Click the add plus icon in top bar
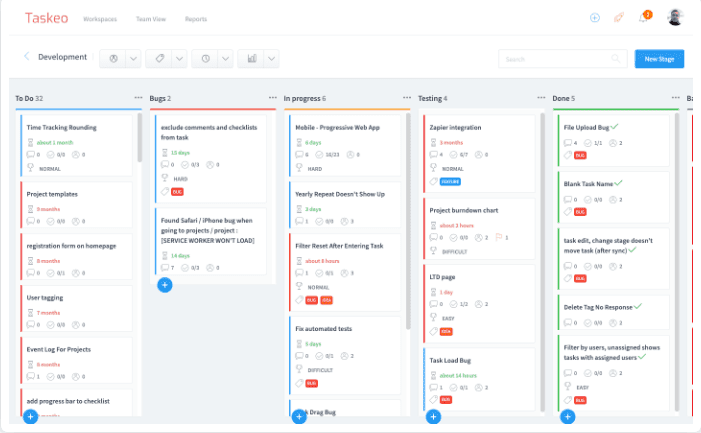Viewport: 701px width, 433px height. pyautogui.click(x=595, y=18)
